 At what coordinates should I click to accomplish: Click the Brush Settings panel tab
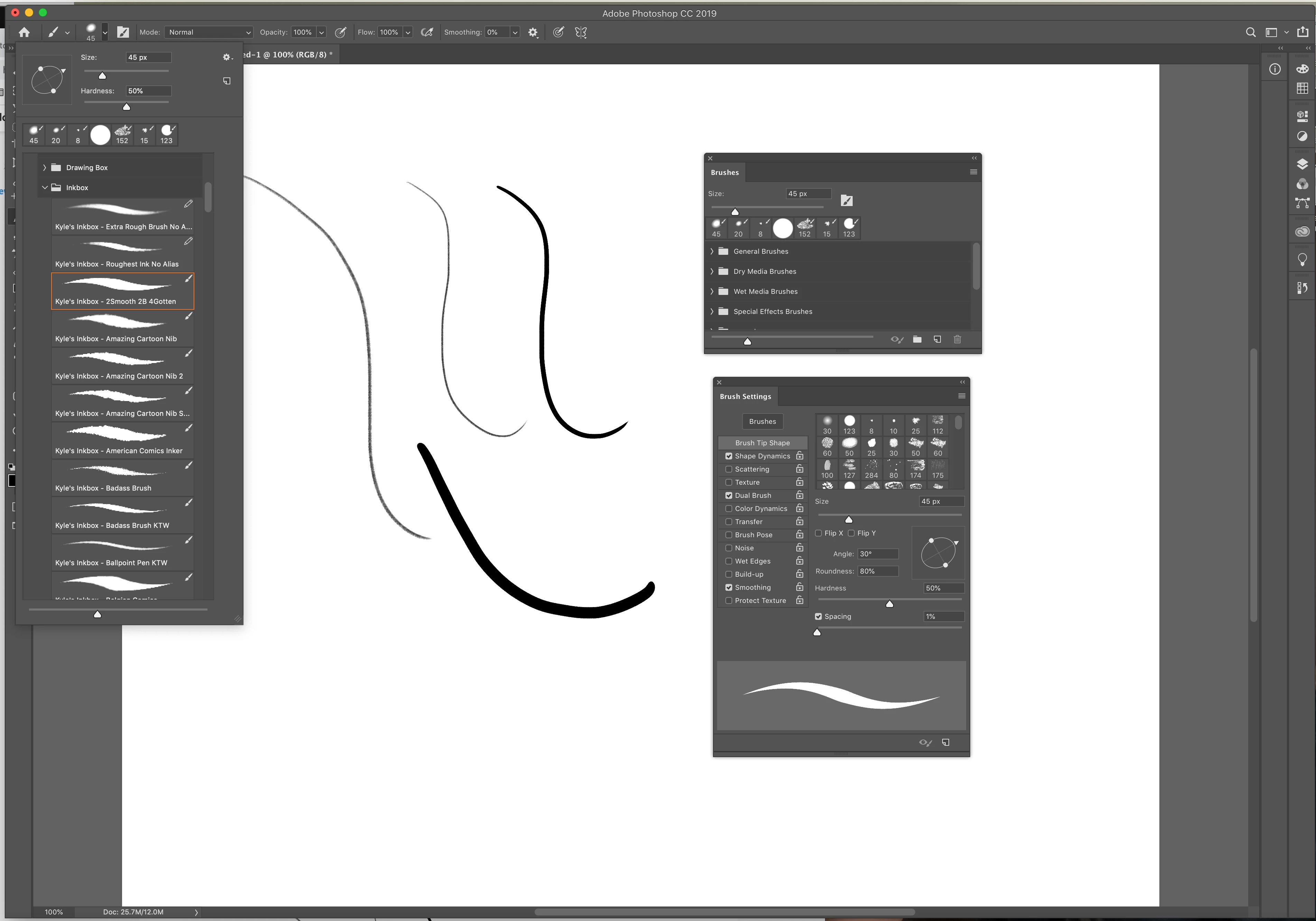click(x=745, y=397)
